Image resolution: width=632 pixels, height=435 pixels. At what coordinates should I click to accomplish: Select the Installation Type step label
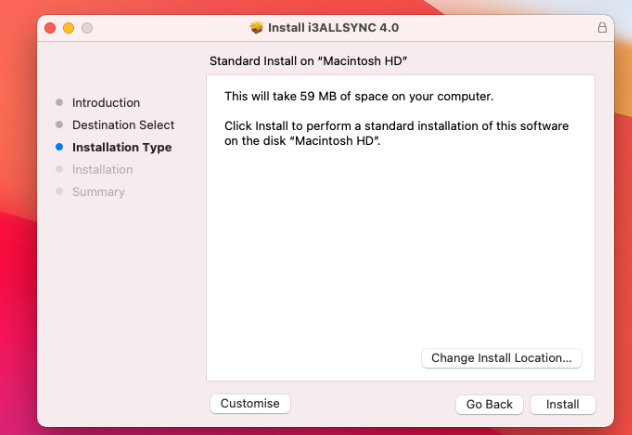point(122,147)
